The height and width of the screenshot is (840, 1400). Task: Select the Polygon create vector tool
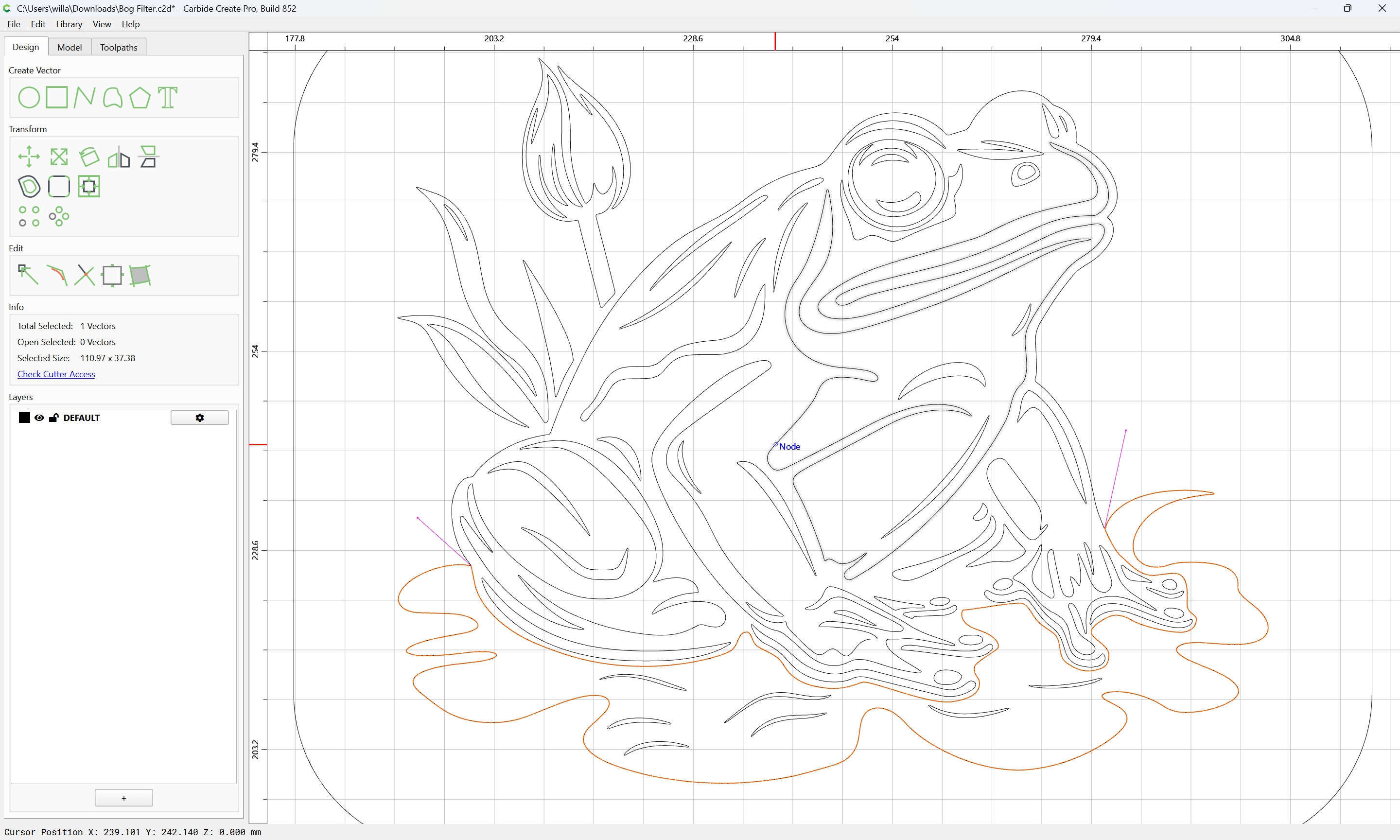[140, 97]
